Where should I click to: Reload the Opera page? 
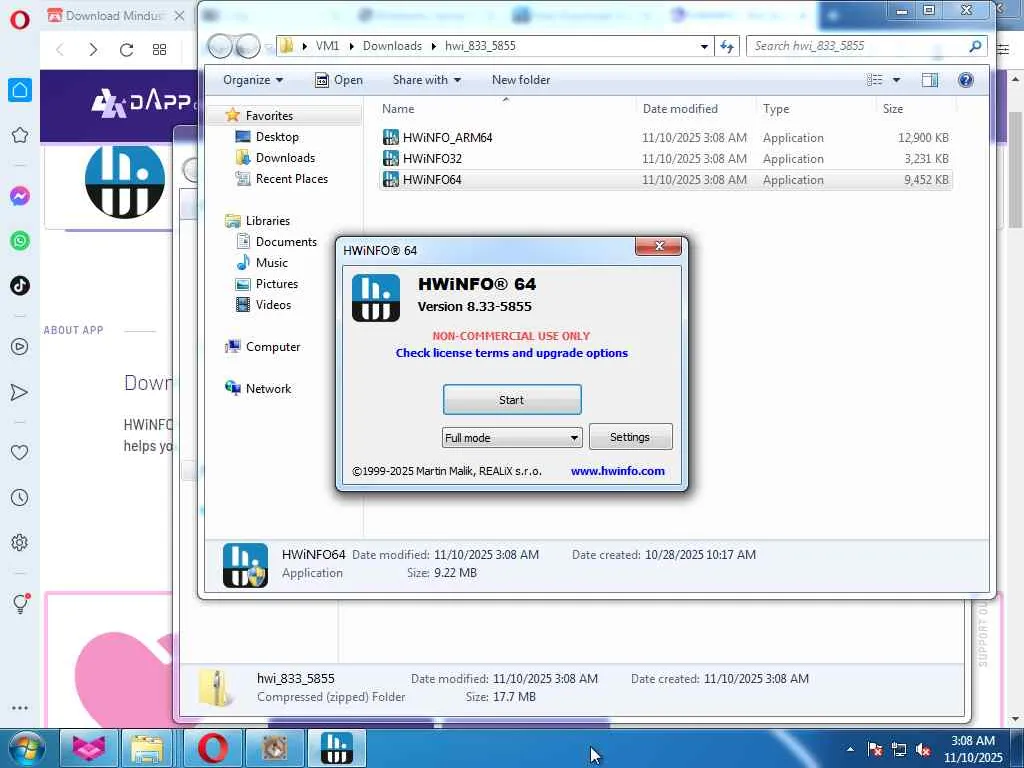(126, 50)
